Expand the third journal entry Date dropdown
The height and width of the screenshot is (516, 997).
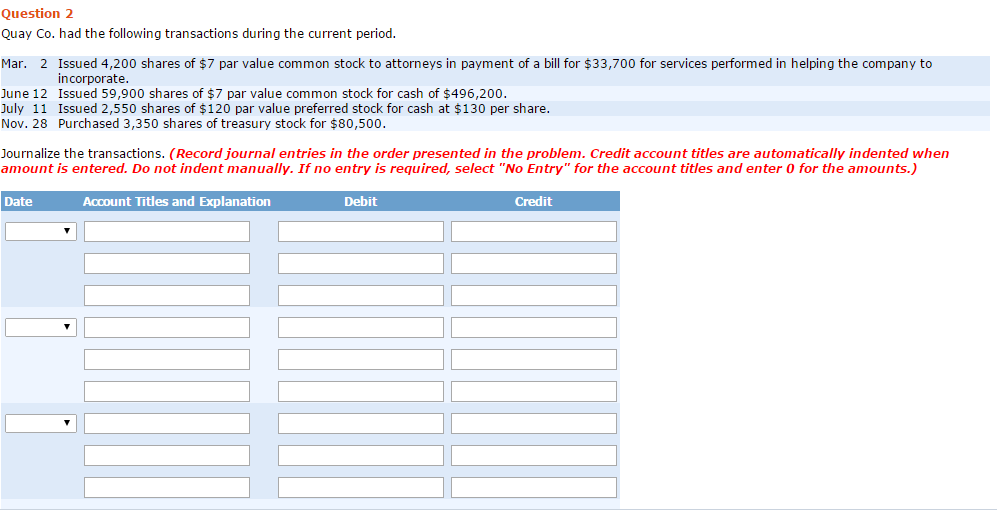(x=41, y=423)
